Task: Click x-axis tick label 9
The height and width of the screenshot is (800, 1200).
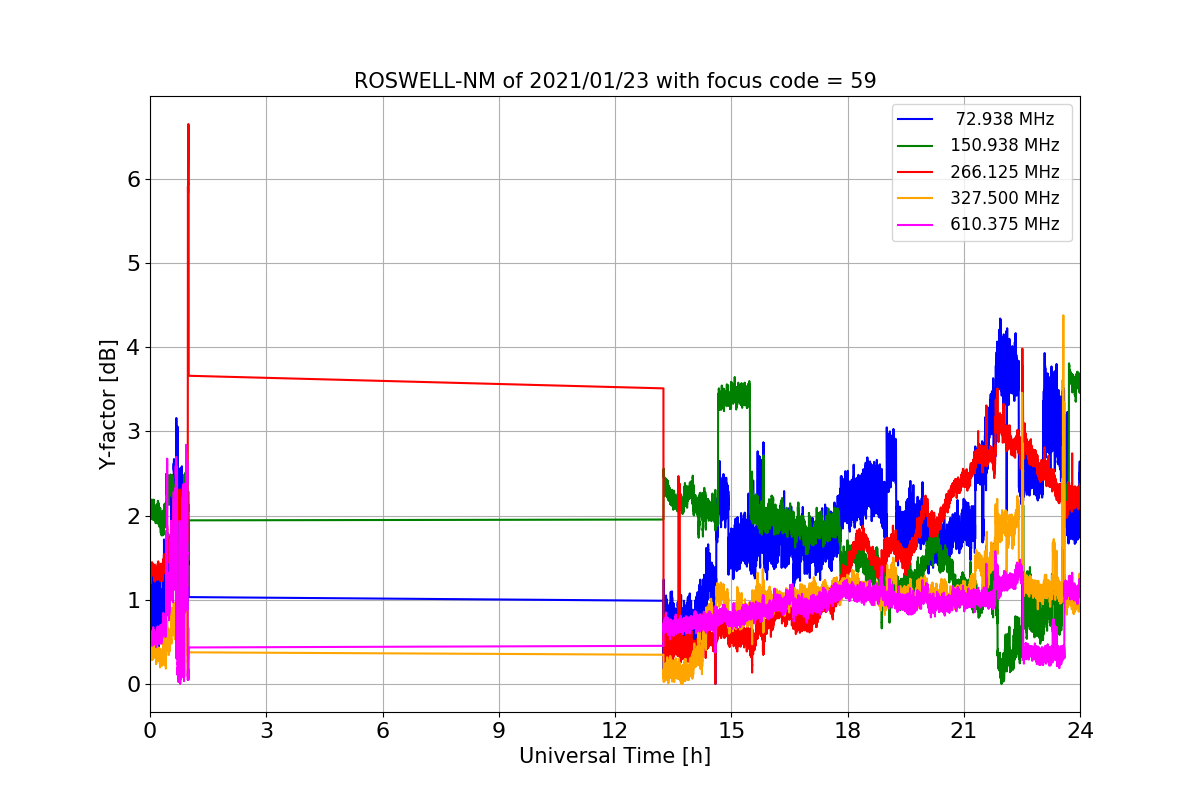Action: [499, 730]
